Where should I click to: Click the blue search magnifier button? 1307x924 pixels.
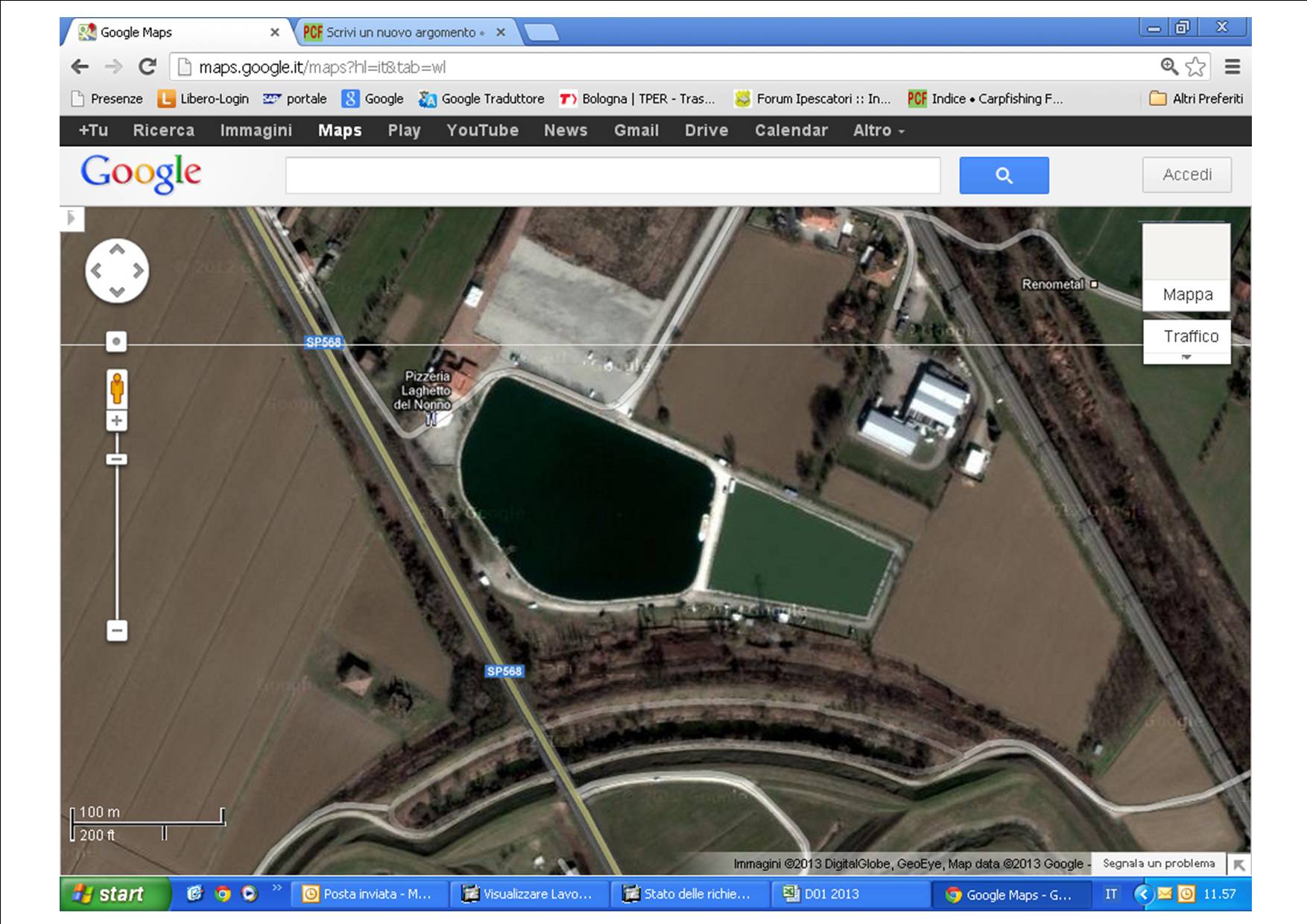[x=1003, y=175]
